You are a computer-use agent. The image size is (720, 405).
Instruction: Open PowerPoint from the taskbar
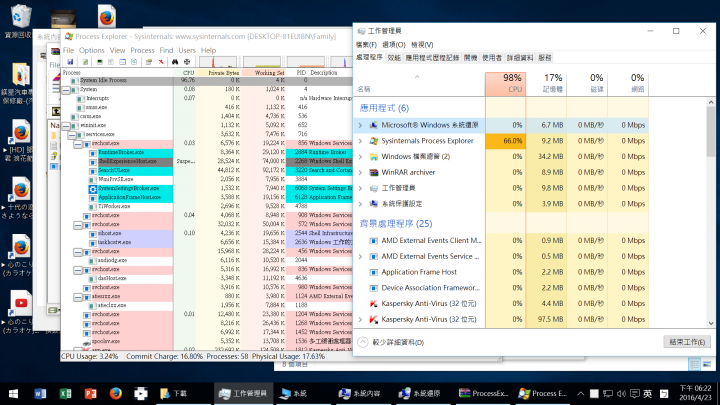[x=90, y=394]
